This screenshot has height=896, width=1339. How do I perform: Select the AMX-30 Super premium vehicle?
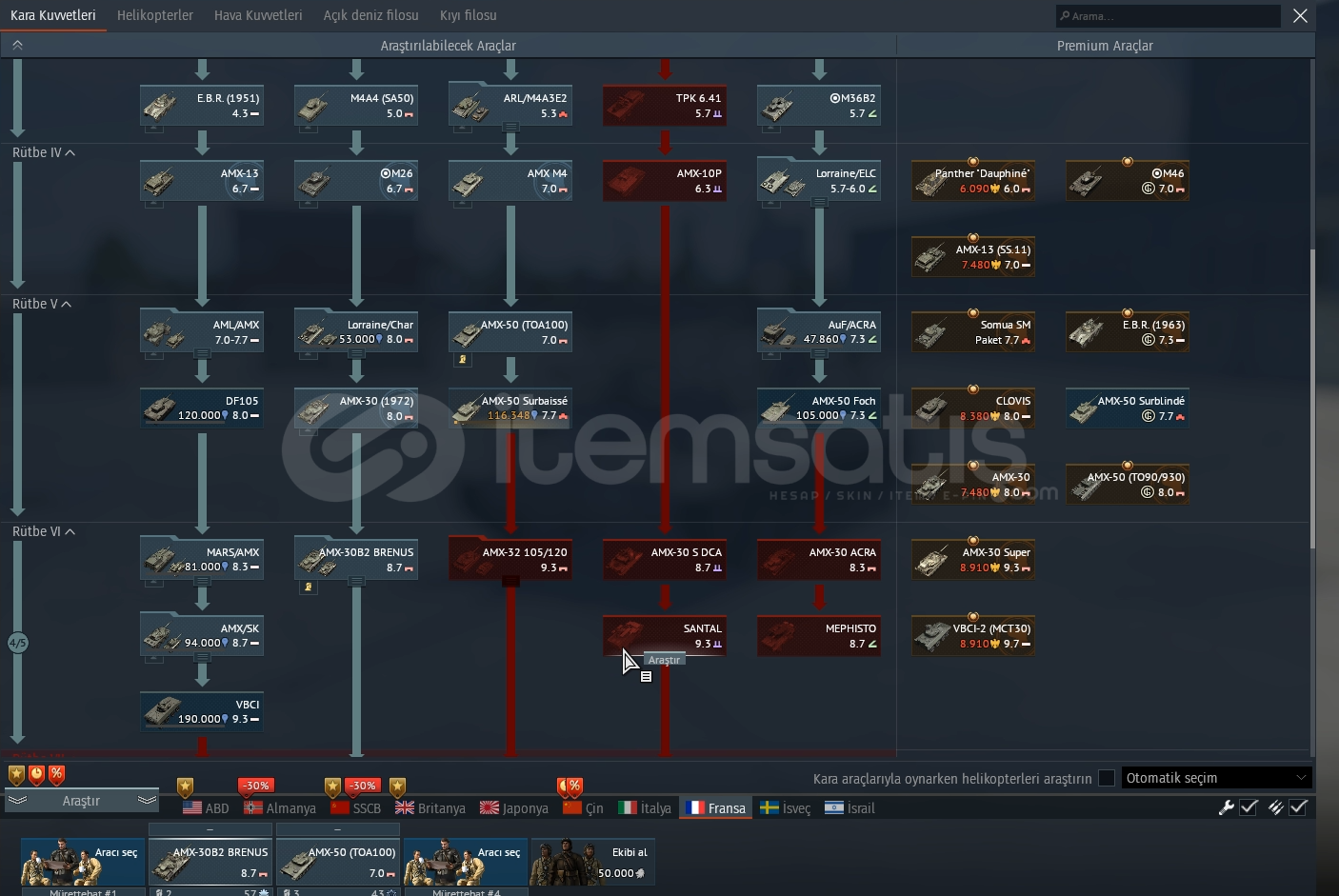coord(973,560)
